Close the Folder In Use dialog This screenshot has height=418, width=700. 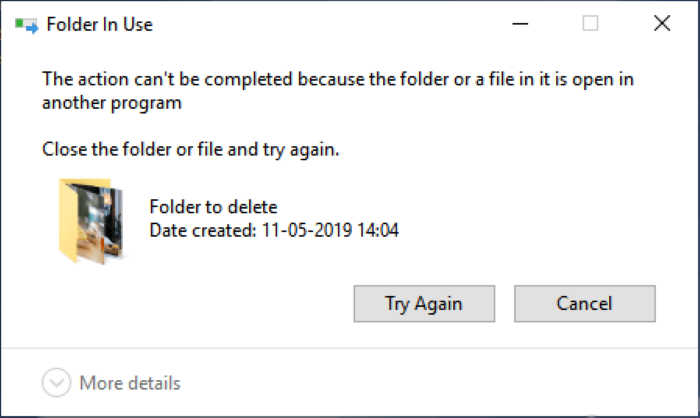(x=661, y=24)
